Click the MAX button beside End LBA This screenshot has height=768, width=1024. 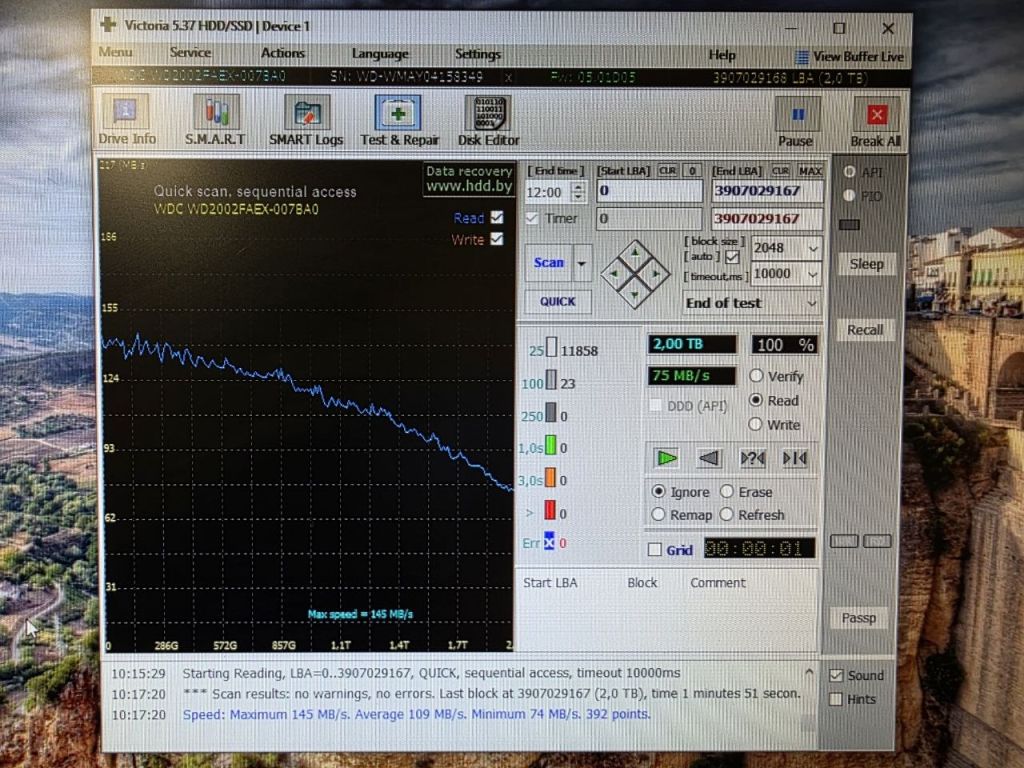point(810,171)
